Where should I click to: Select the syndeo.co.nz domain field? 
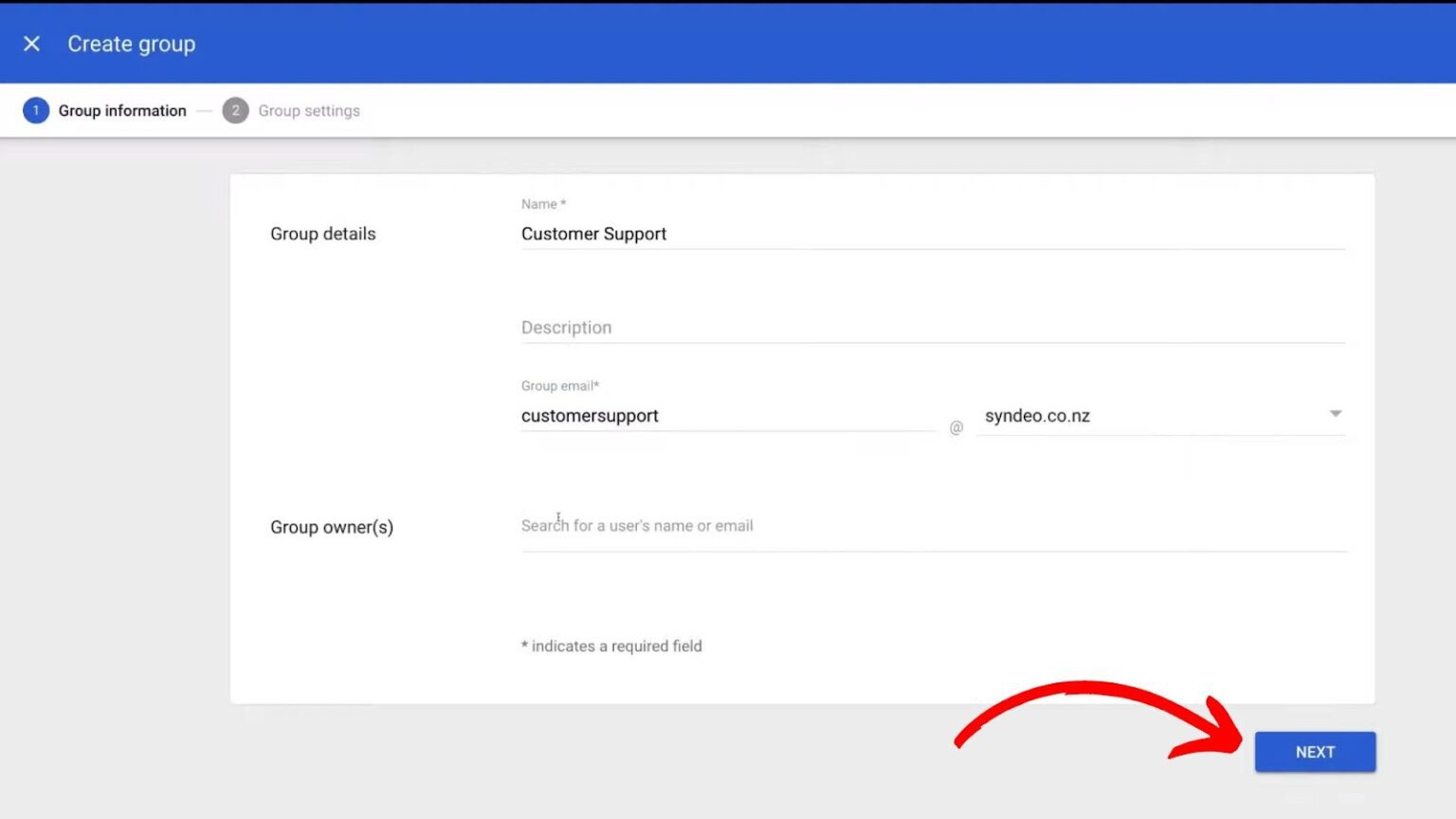(x=1160, y=416)
